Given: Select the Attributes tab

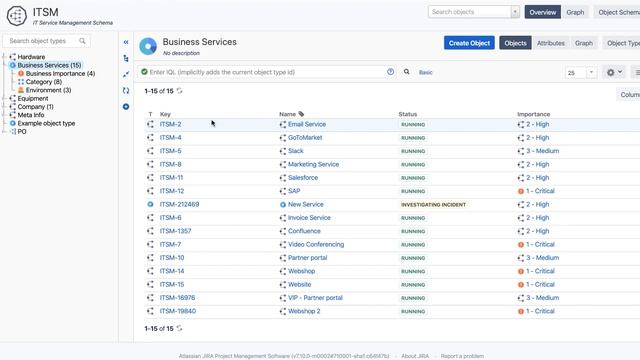Looking at the screenshot, I should click(551, 43).
